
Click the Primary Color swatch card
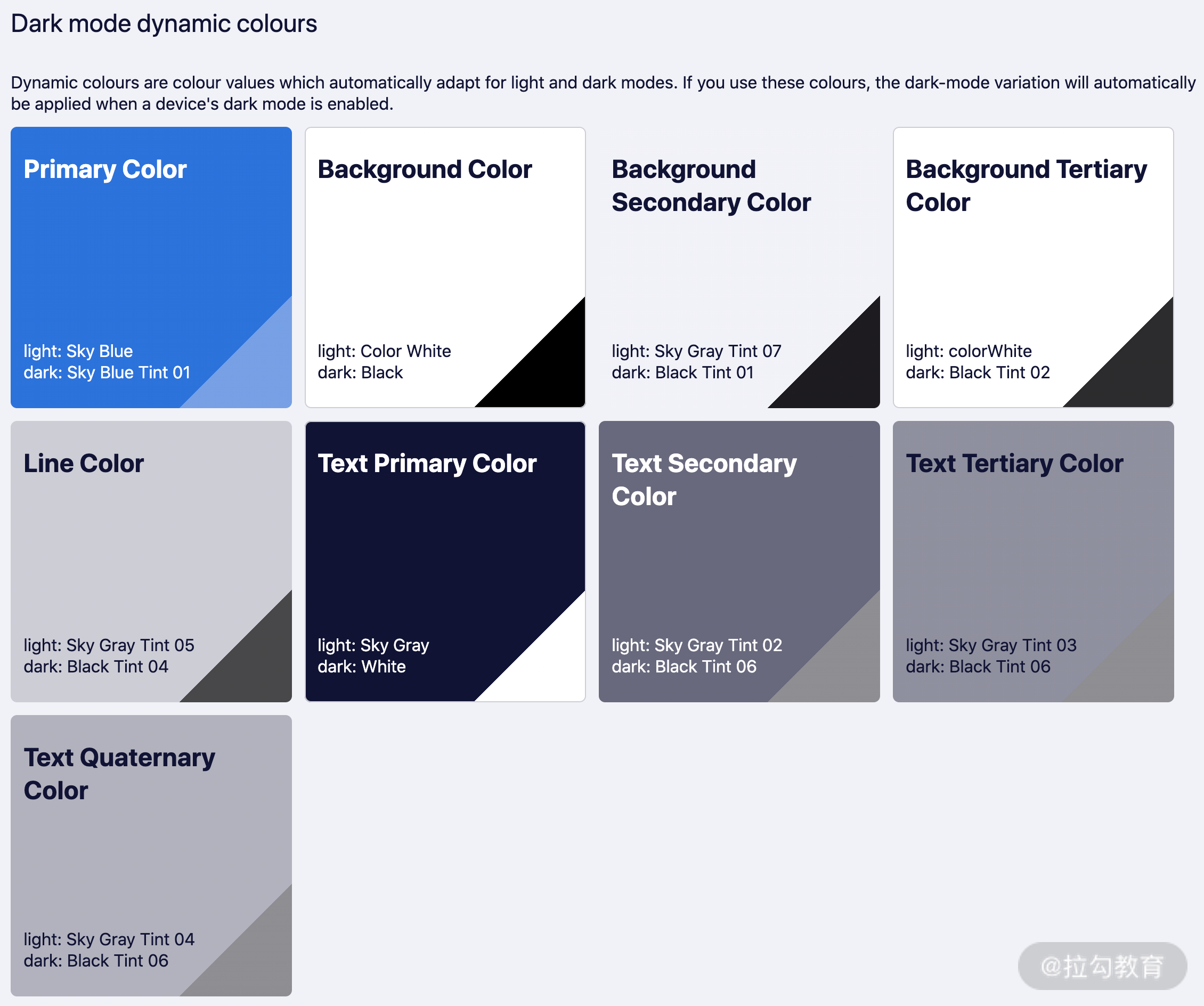(151, 253)
